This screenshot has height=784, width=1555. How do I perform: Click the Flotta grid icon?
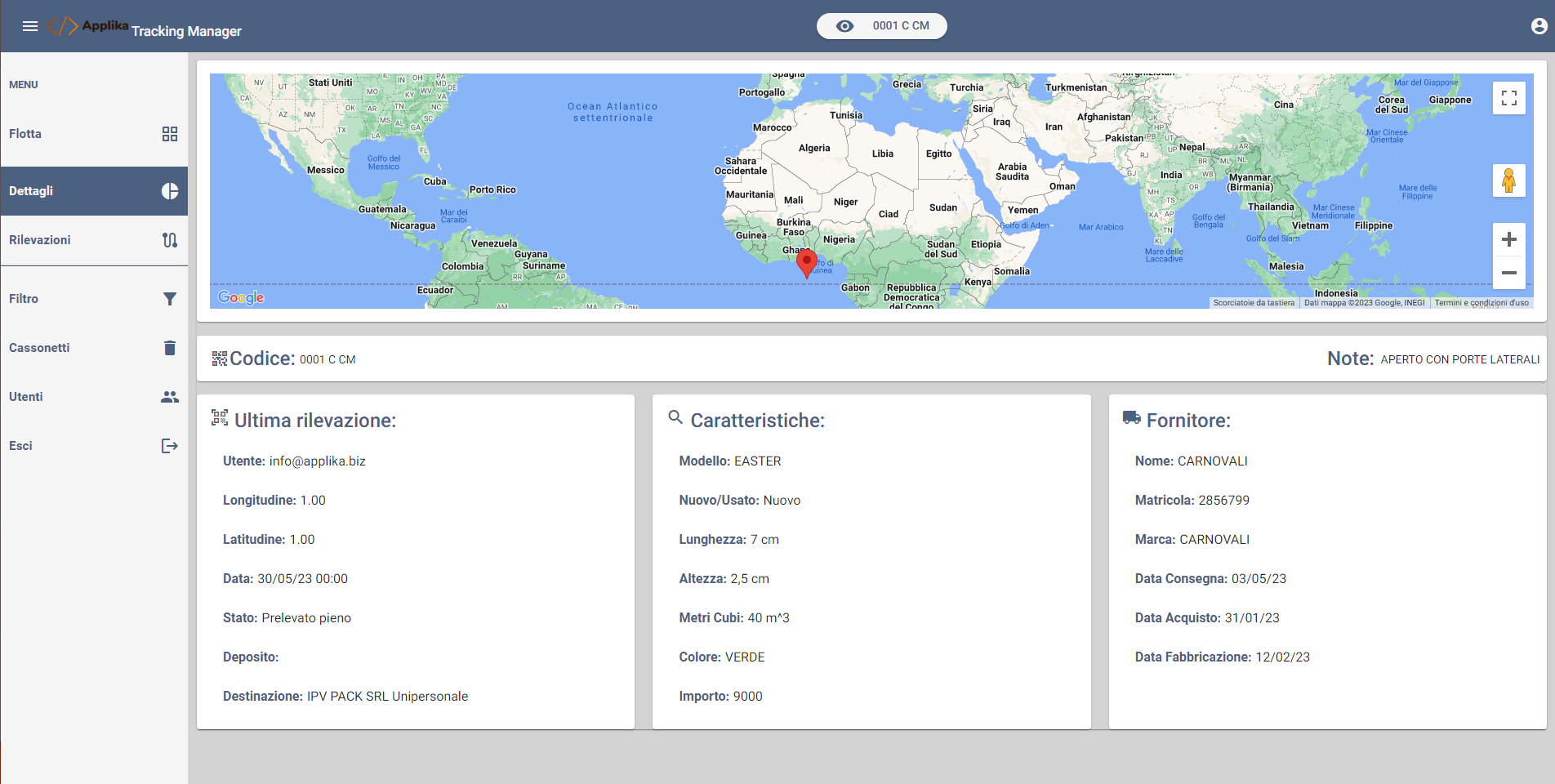point(170,134)
